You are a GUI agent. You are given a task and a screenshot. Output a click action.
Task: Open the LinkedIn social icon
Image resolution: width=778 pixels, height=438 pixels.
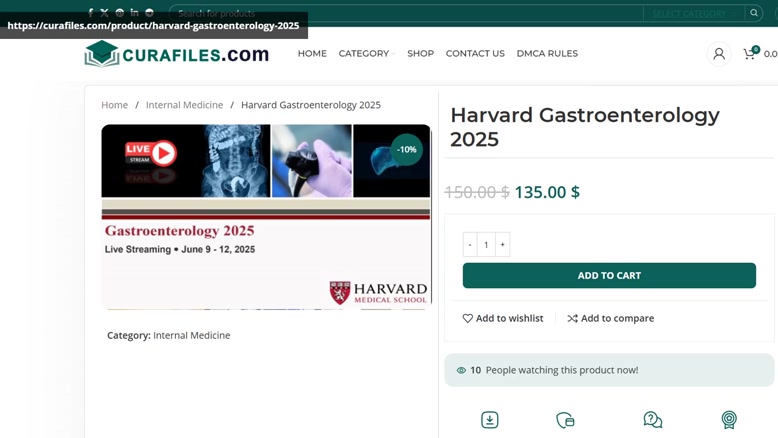134,12
